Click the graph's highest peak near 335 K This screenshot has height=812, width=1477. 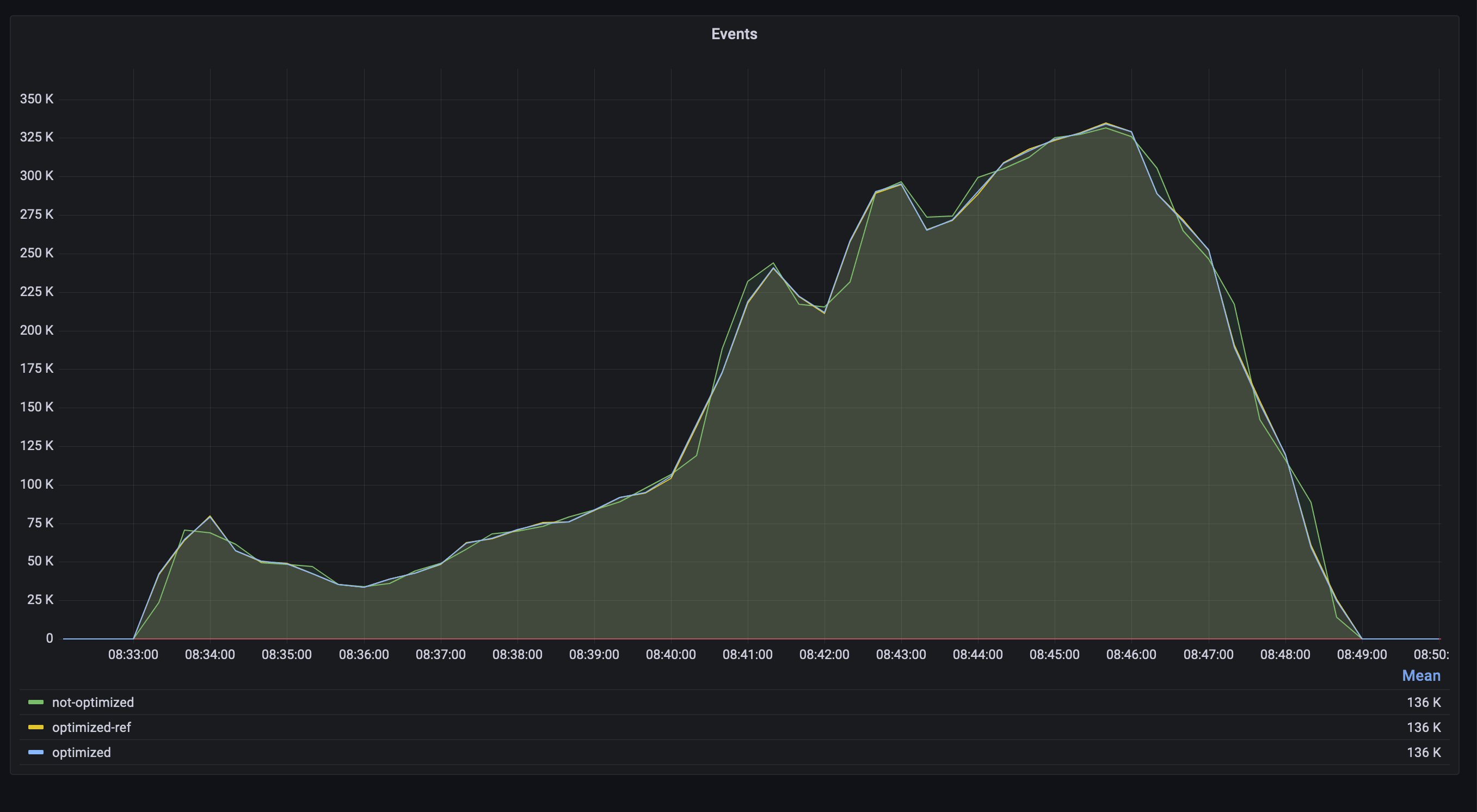[x=1105, y=124]
